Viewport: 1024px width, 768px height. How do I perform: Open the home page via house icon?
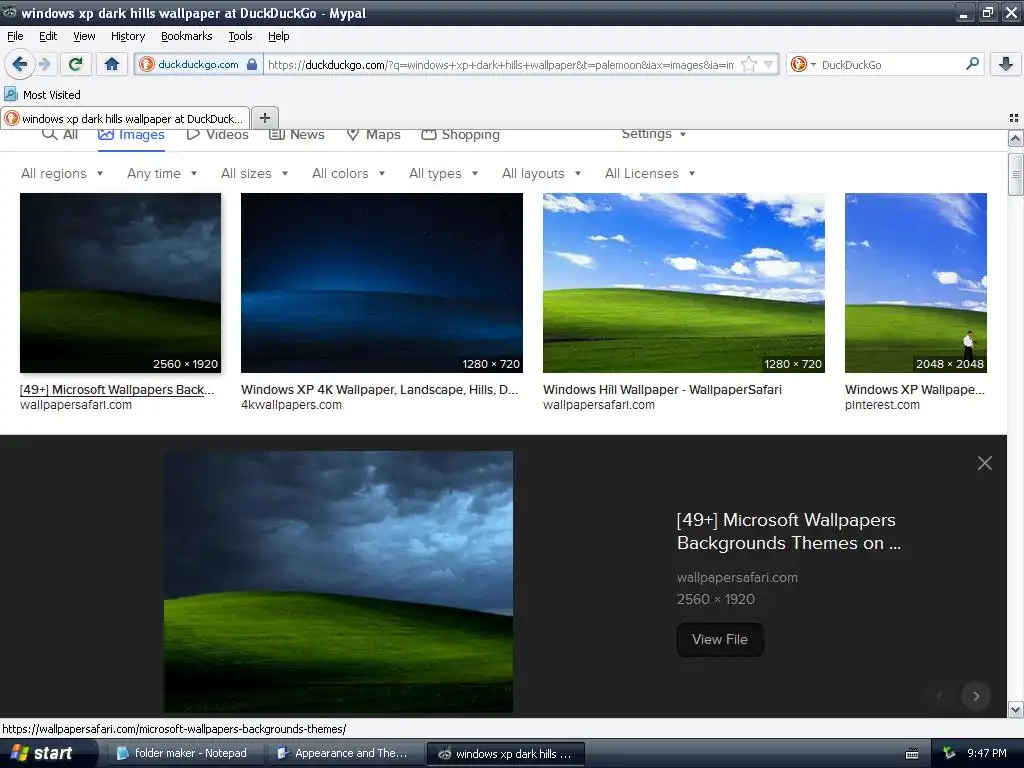pyautogui.click(x=112, y=64)
